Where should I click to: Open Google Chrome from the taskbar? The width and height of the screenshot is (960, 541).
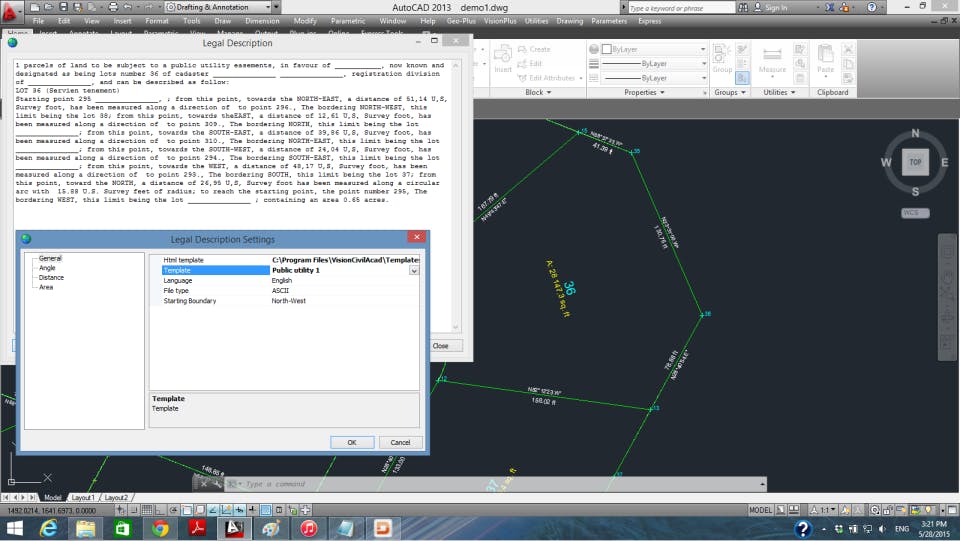tap(160, 528)
